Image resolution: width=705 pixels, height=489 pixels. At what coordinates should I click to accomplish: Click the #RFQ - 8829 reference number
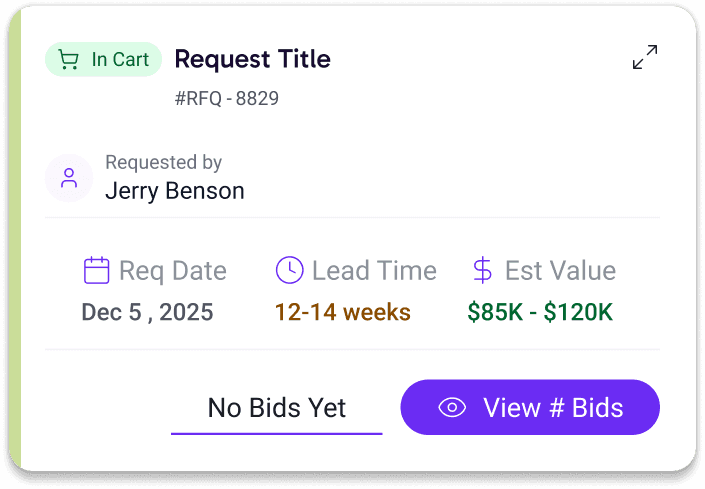coord(226,98)
